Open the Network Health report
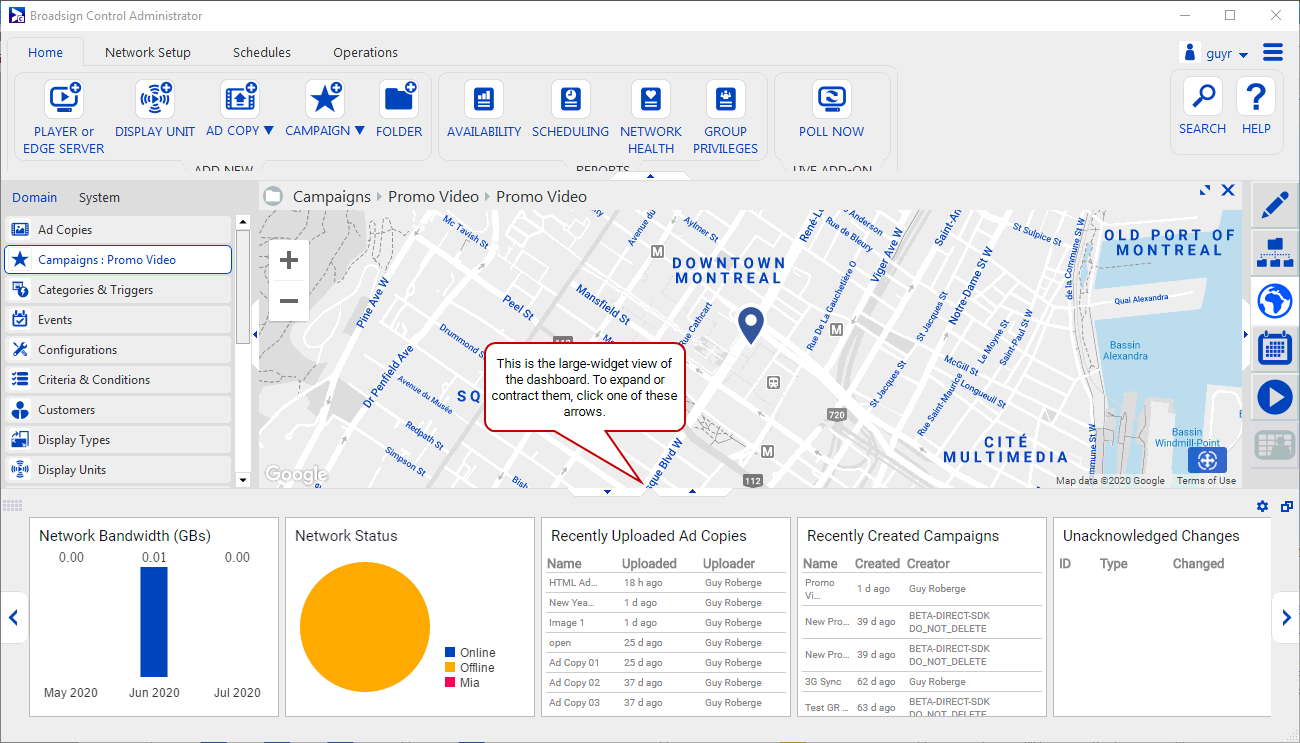The width and height of the screenshot is (1300, 743). (x=651, y=118)
